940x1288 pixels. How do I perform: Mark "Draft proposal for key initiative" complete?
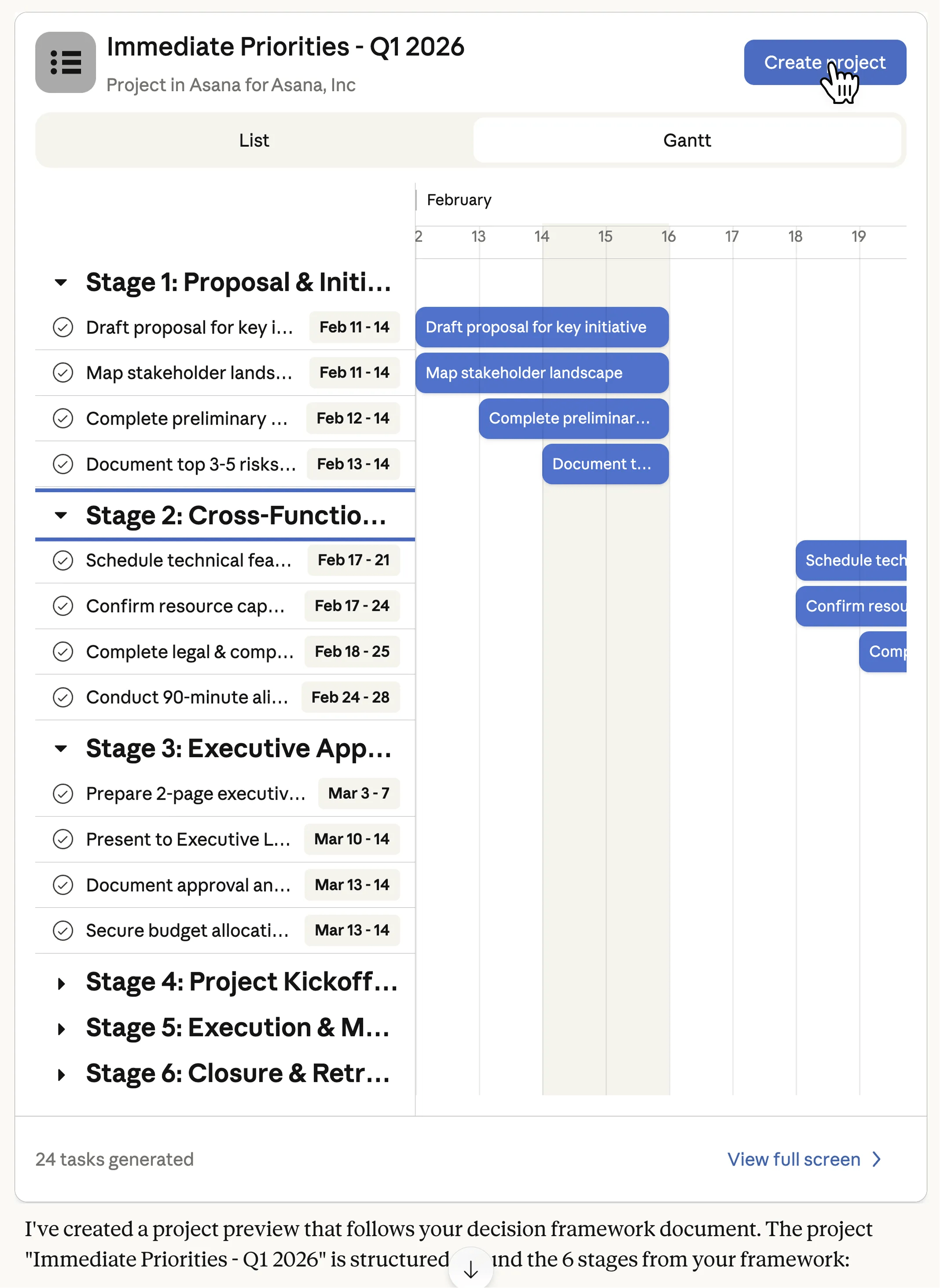(63, 327)
